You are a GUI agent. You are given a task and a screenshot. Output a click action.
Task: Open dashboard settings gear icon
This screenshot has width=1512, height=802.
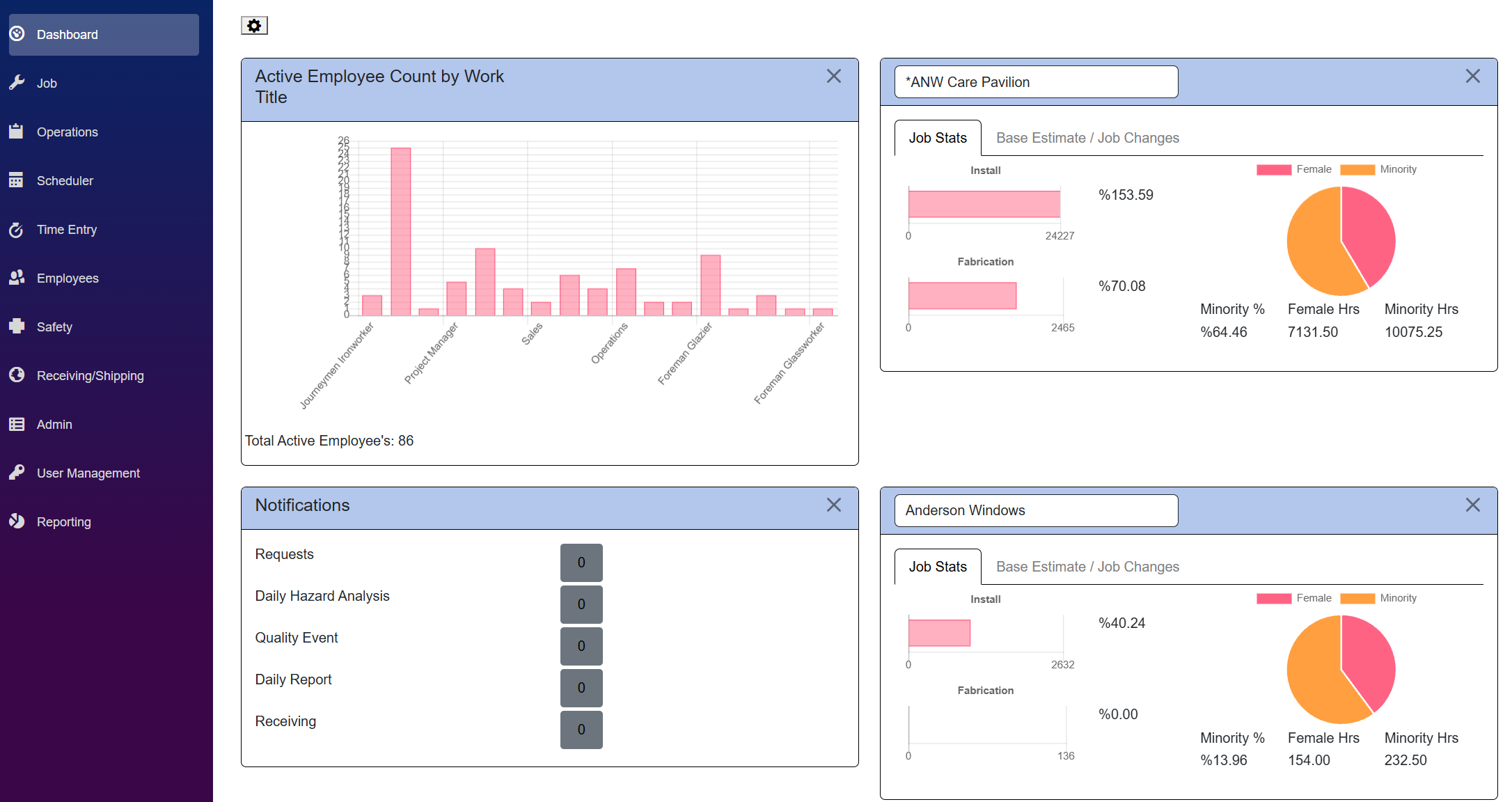tap(254, 26)
